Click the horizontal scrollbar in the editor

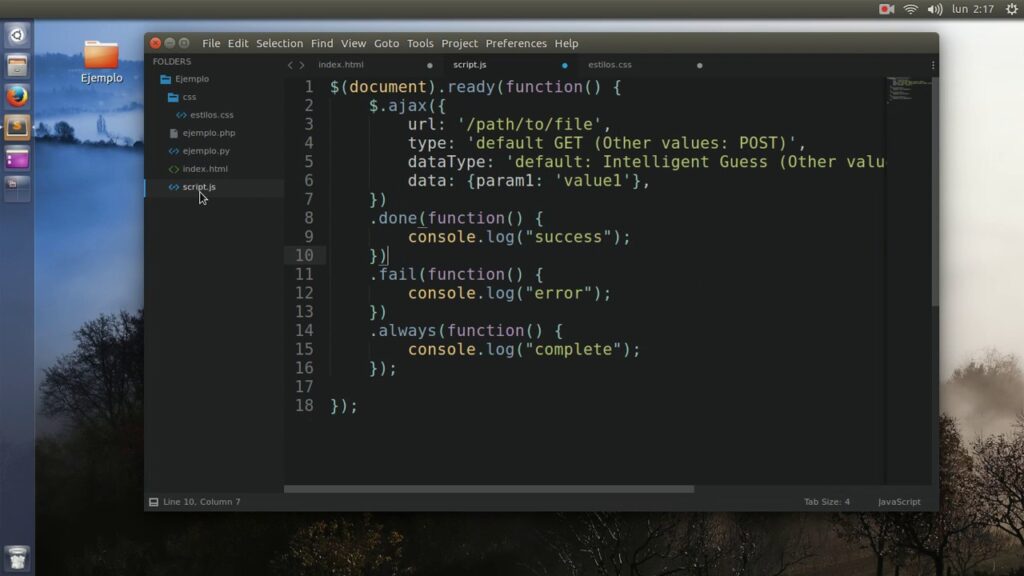point(489,489)
